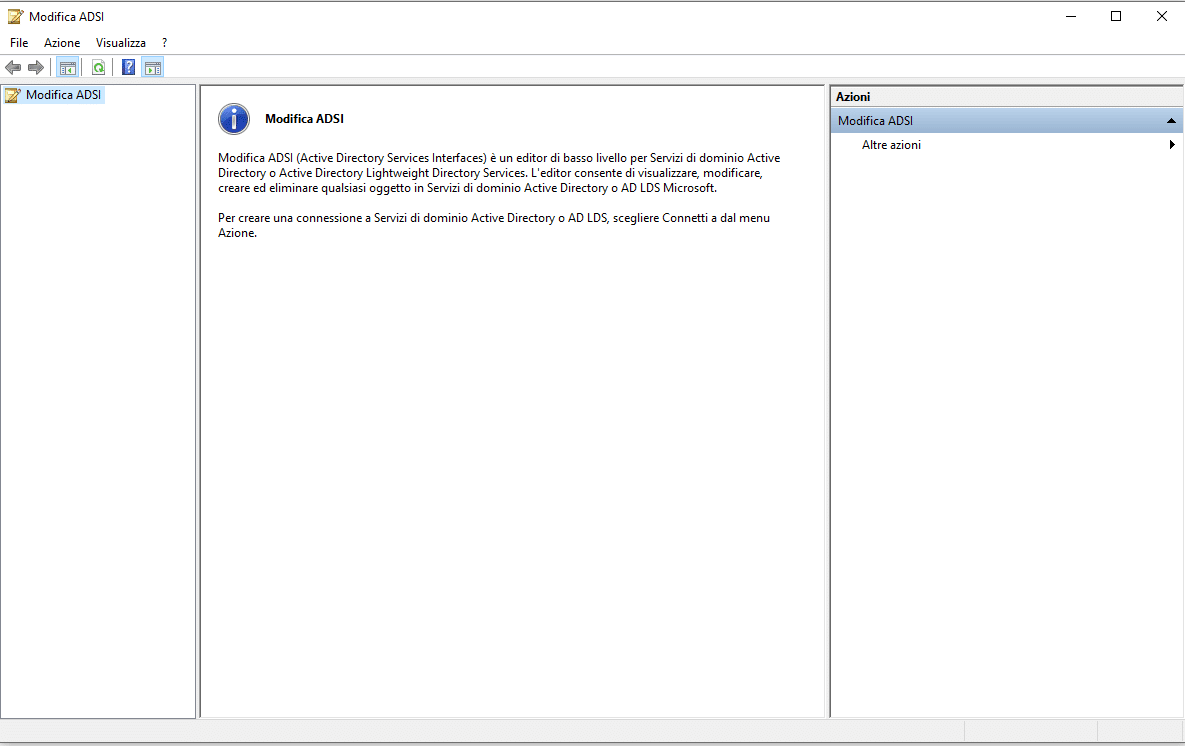Viewport: 1185px width, 746px height.
Task: Click the paragraph starting 'Per creare una connessione'
Action: click(x=494, y=225)
